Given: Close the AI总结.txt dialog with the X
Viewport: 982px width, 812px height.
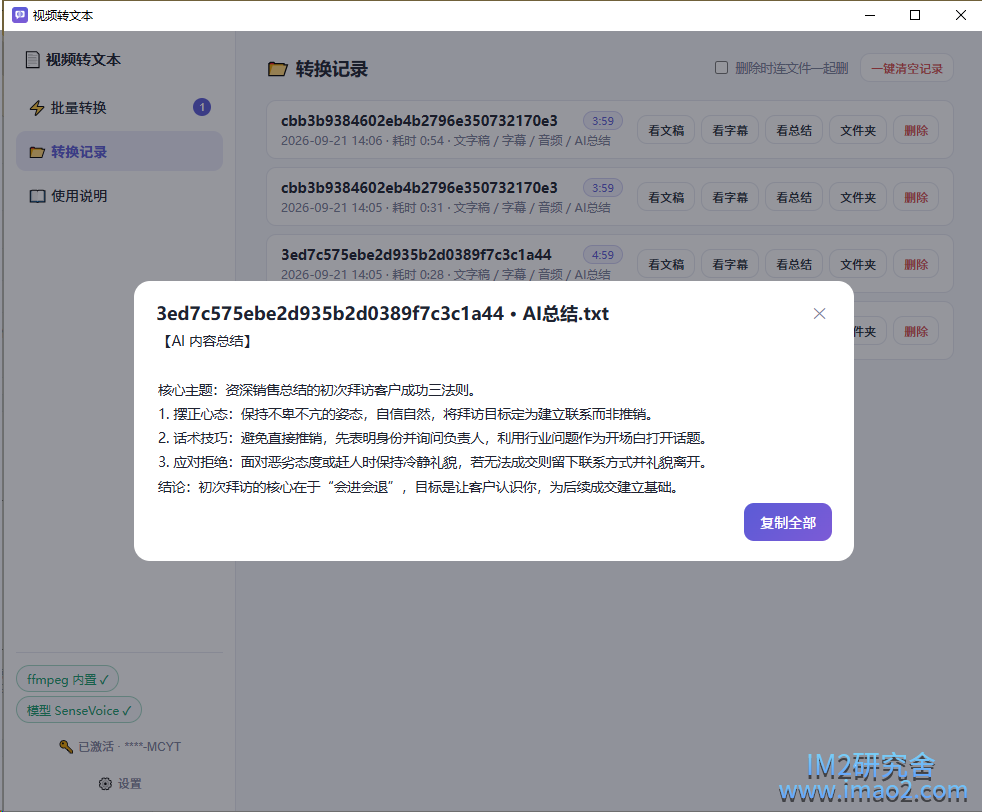Looking at the screenshot, I should (819, 314).
